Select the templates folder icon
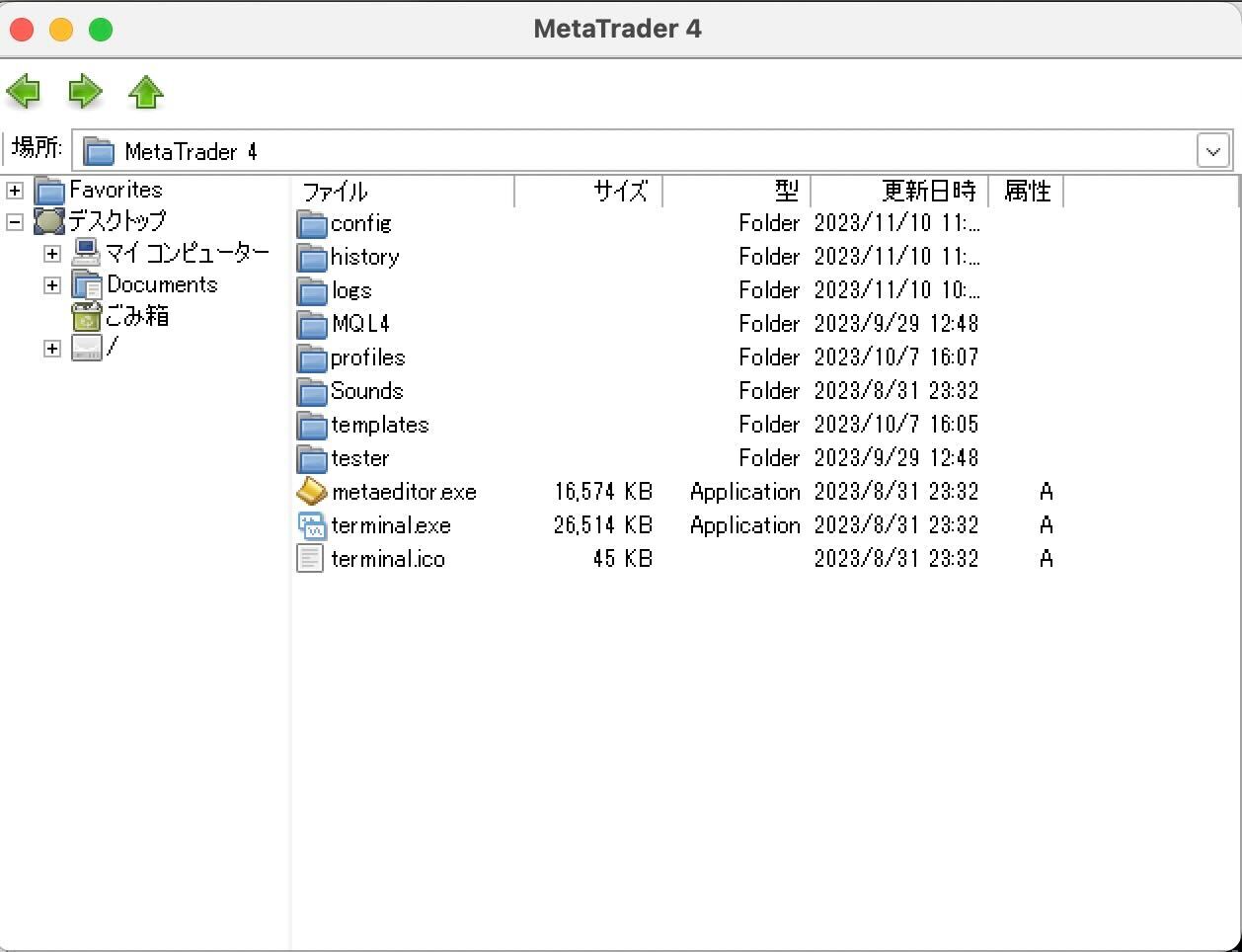 click(312, 426)
